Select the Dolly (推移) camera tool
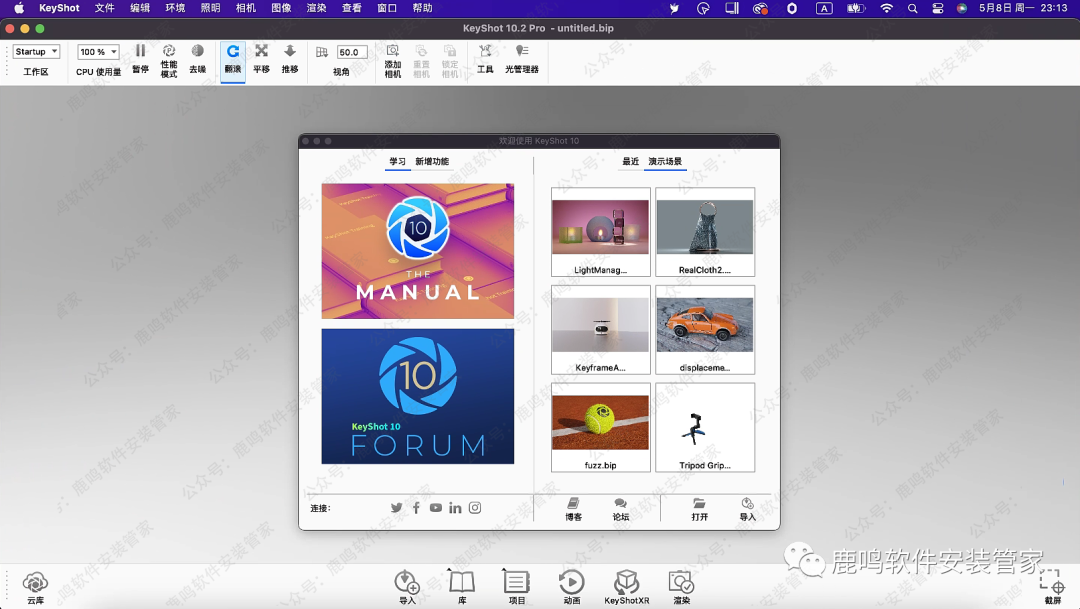The height and width of the screenshot is (609, 1080). 290,57
